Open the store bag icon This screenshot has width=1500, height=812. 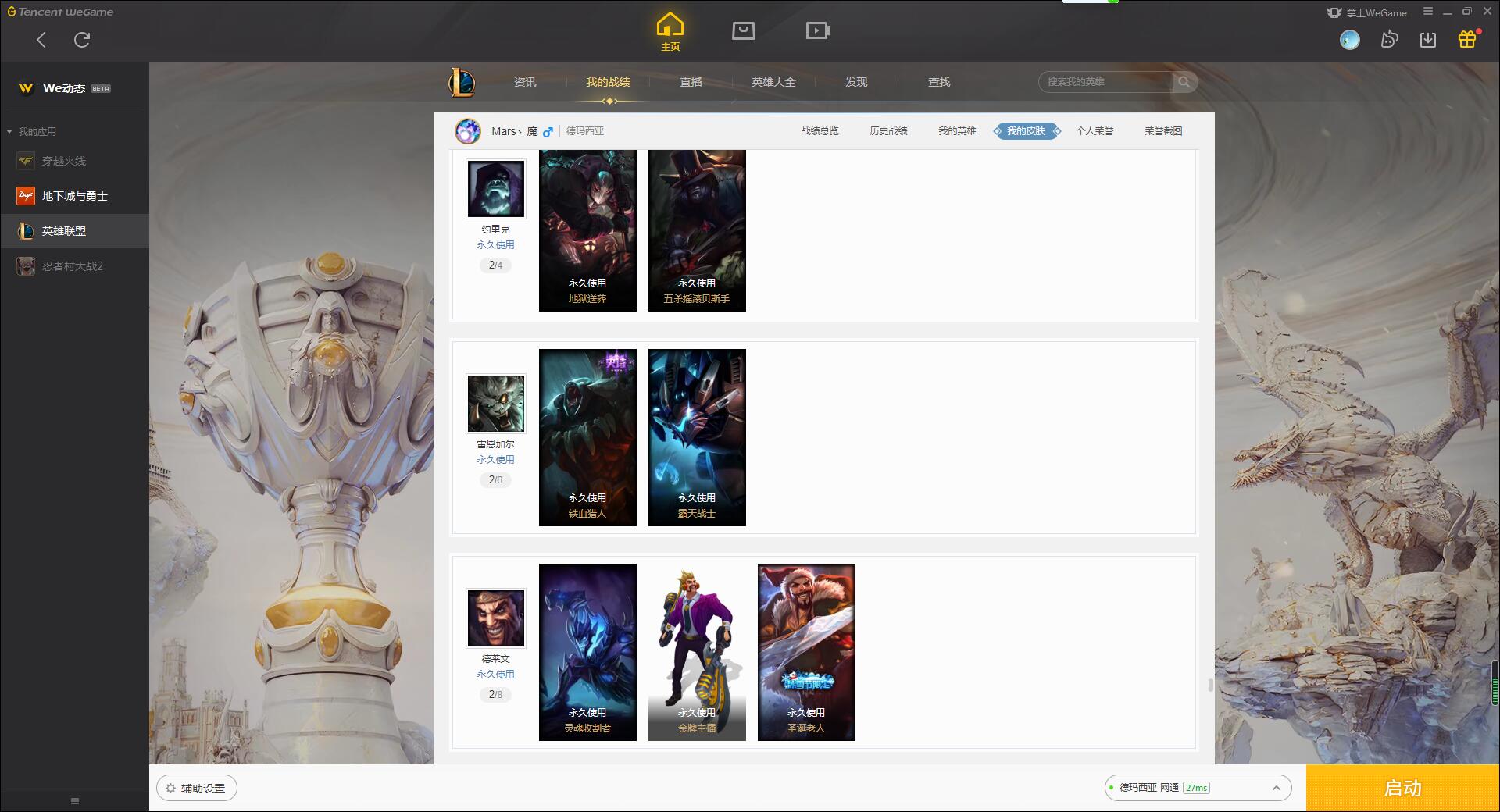pyautogui.click(x=744, y=30)
